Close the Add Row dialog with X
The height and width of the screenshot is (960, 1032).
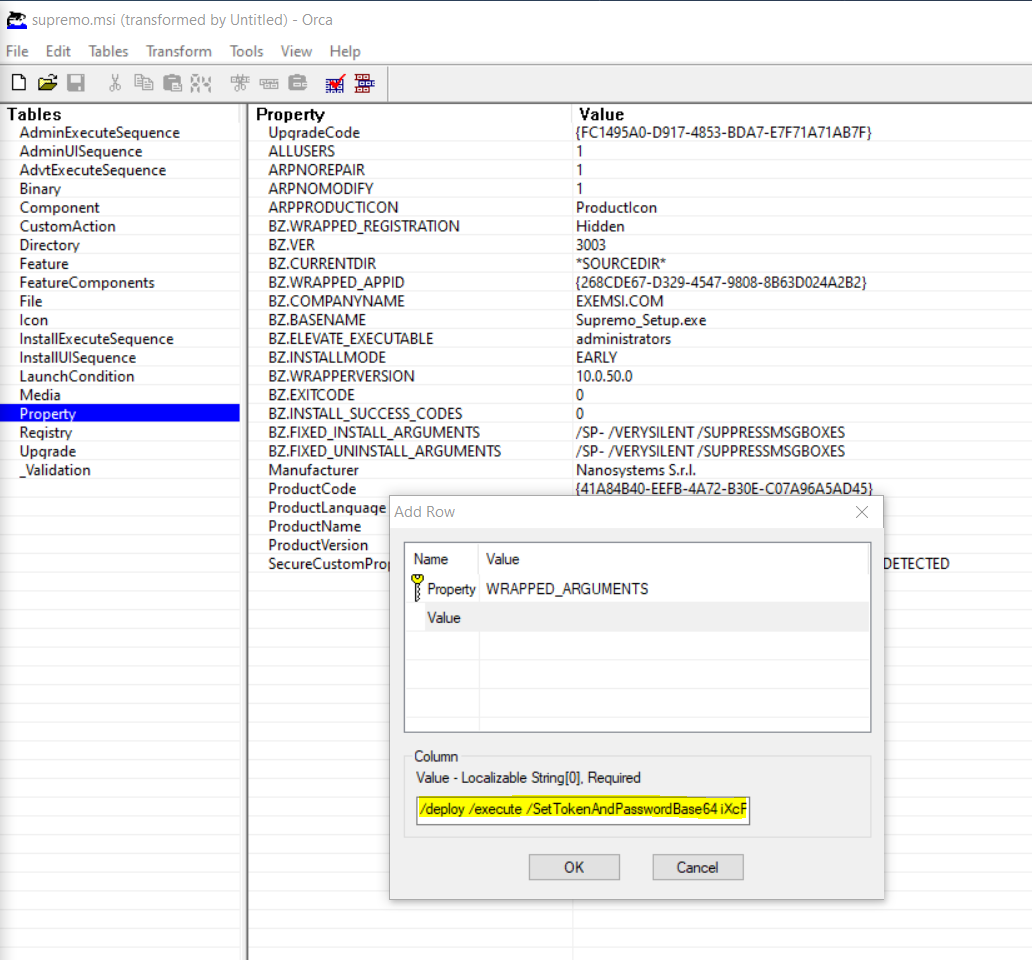(x=862, y=512)
